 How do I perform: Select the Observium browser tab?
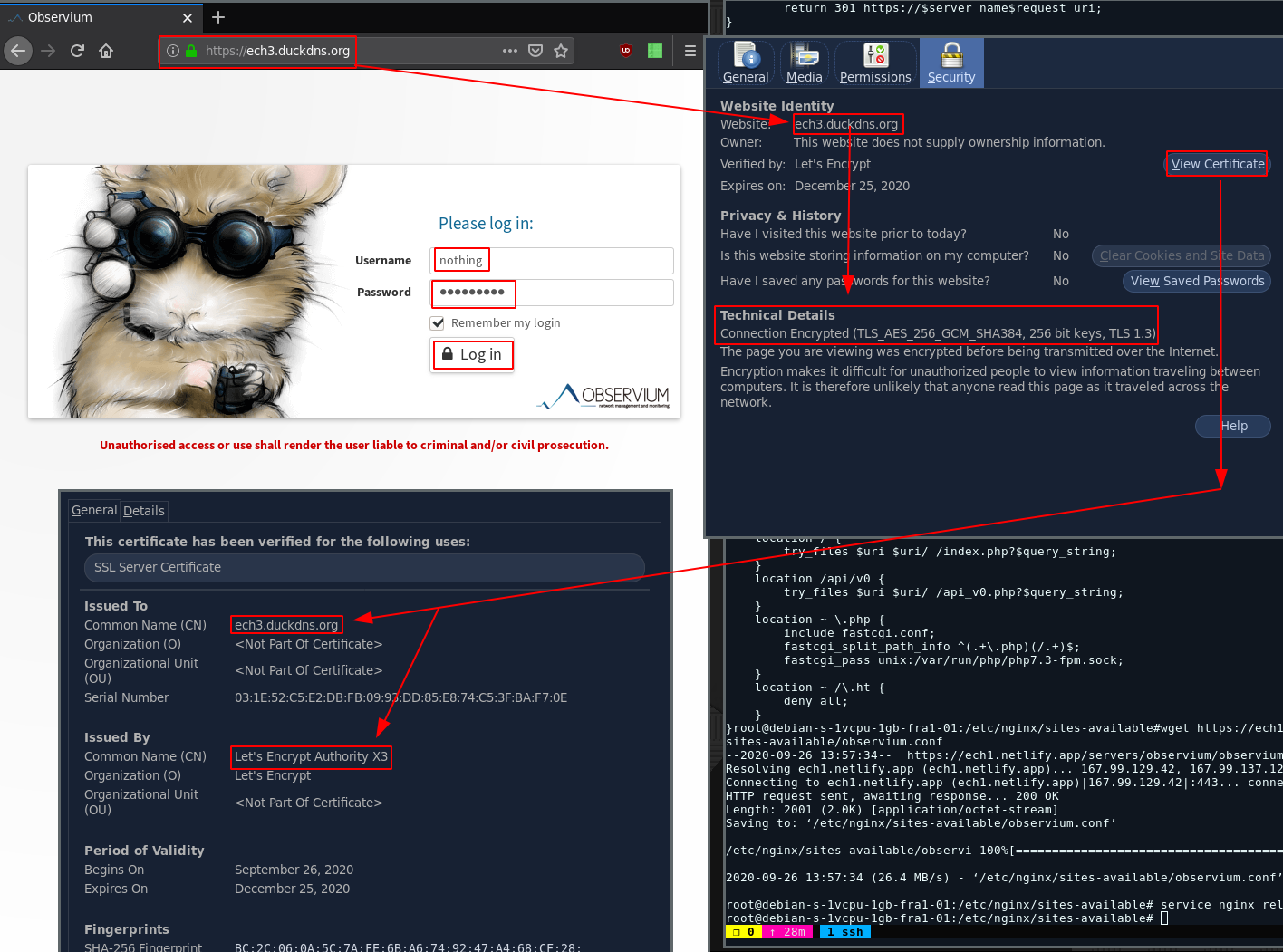[x=101, y=17]
